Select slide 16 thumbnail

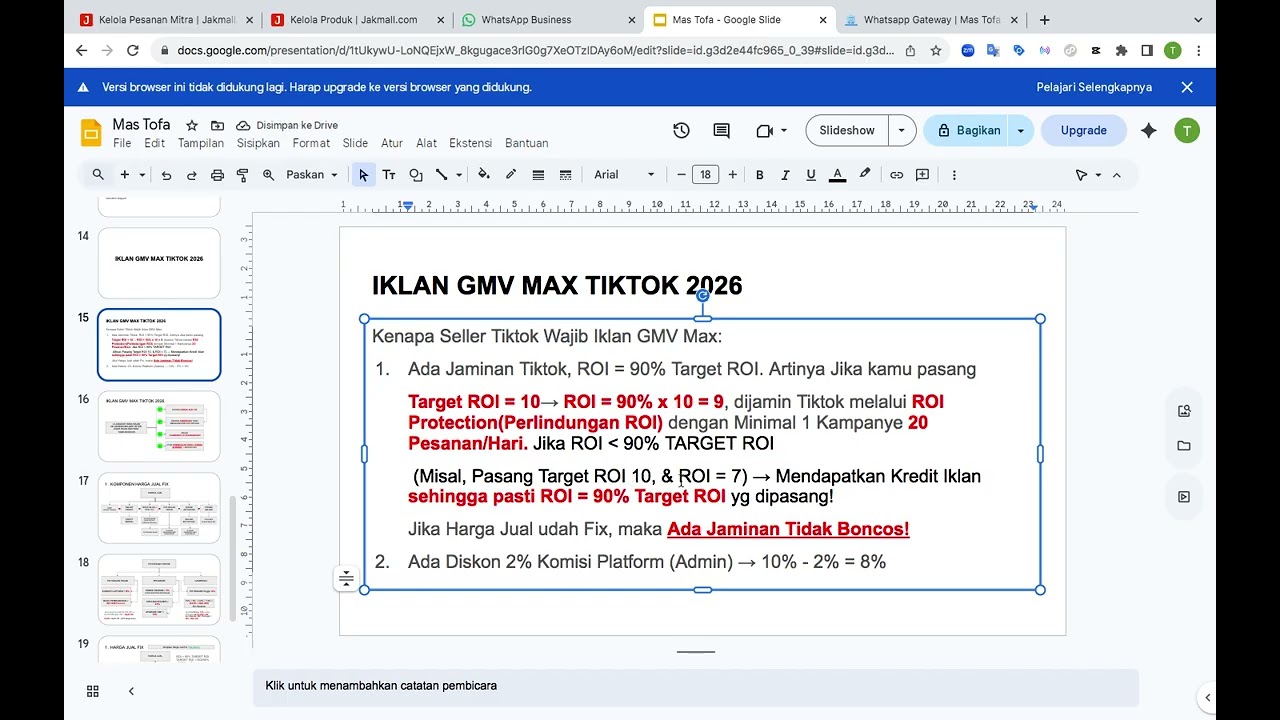[x=159, y=426]
